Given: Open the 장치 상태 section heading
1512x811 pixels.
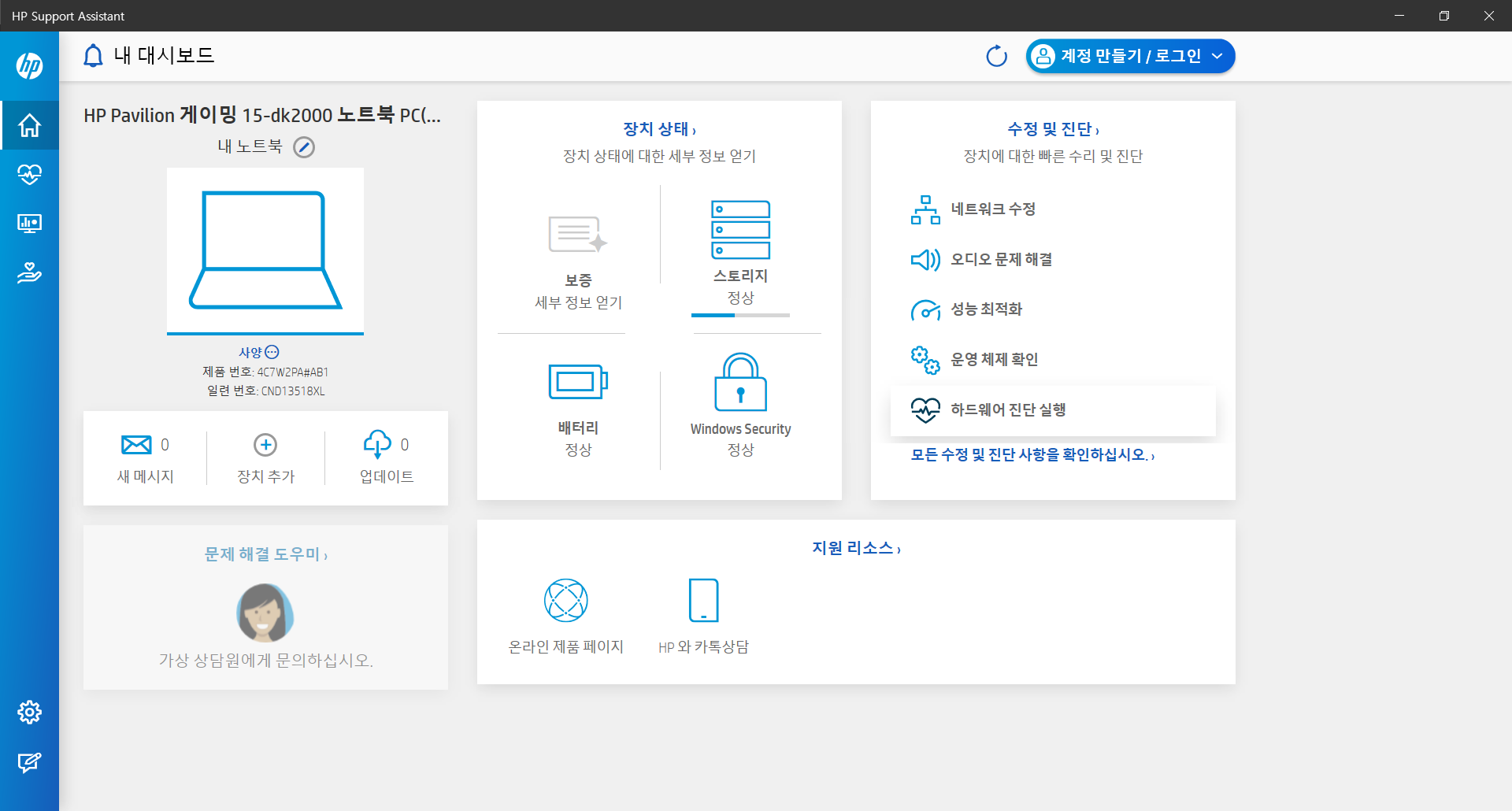Looking at the screenshot, I should [x=659, y=129].
